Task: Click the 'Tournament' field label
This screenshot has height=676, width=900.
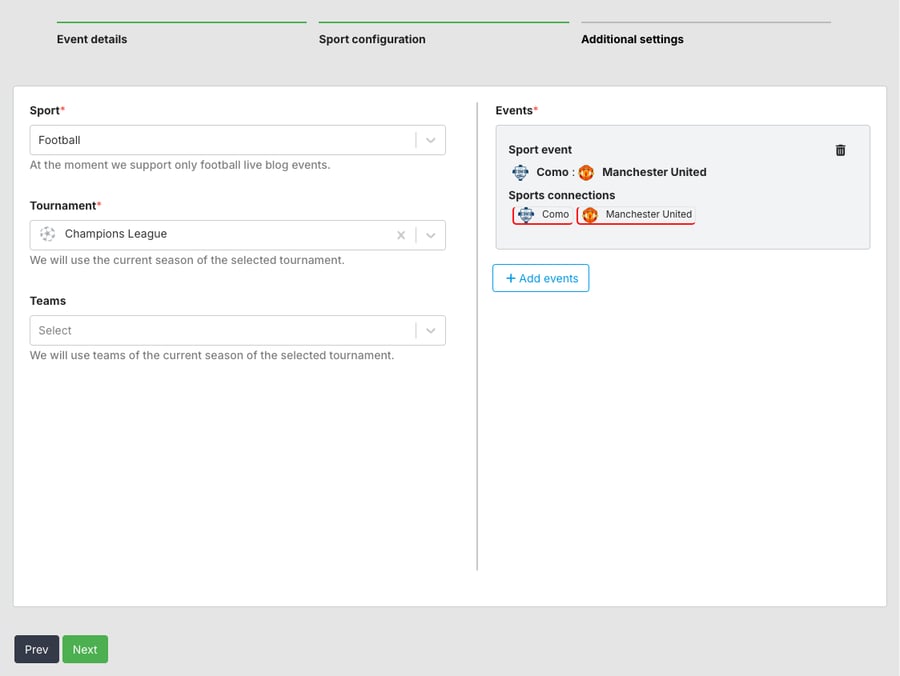Action: [63, 206]
